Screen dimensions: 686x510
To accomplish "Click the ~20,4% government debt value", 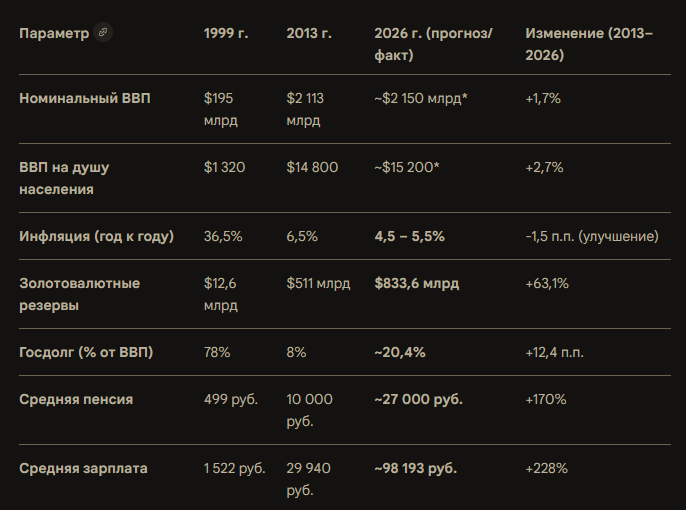I will [x=400, y=352].
